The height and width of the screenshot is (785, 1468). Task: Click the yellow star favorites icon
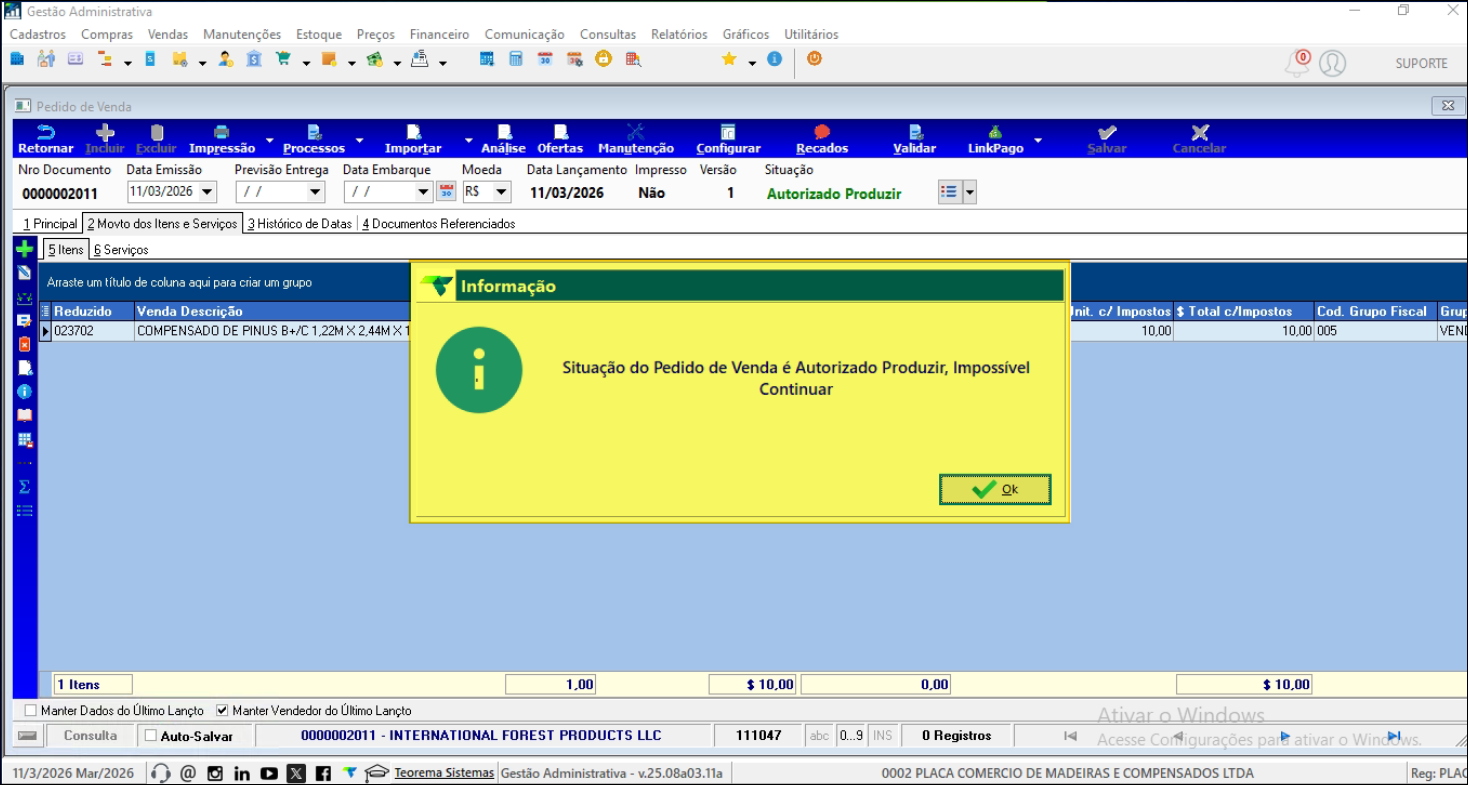(729, 60)
